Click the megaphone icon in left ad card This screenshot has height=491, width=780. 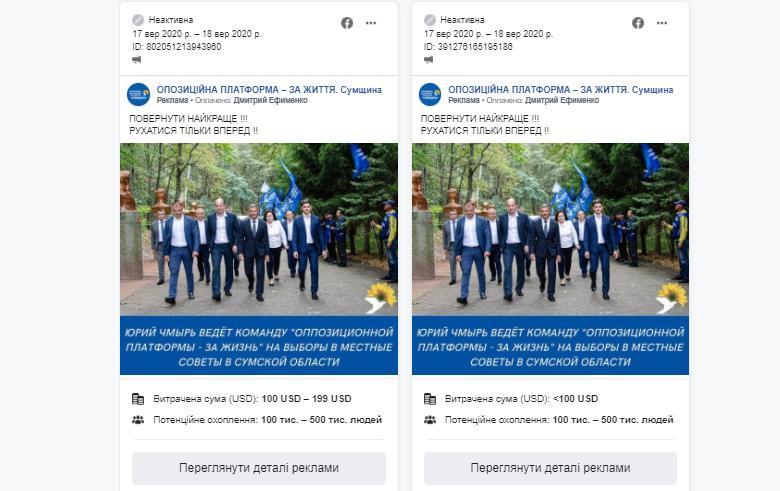(137, 60)
